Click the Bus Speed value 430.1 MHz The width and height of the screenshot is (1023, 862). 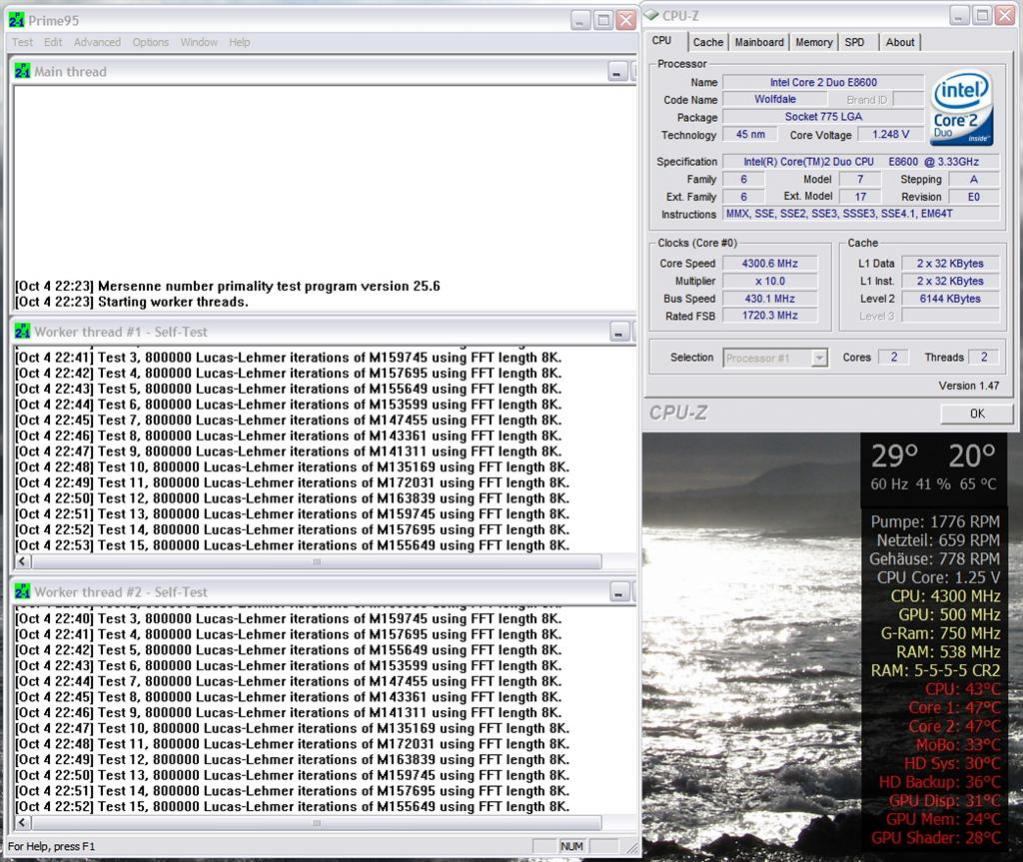(x=770, y=298)
